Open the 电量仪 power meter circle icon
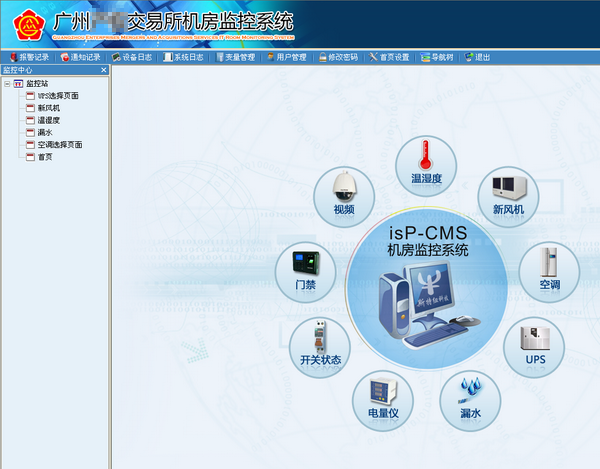Image resolution: width=600 pixels, height=469 pixels. click(383, 401)
